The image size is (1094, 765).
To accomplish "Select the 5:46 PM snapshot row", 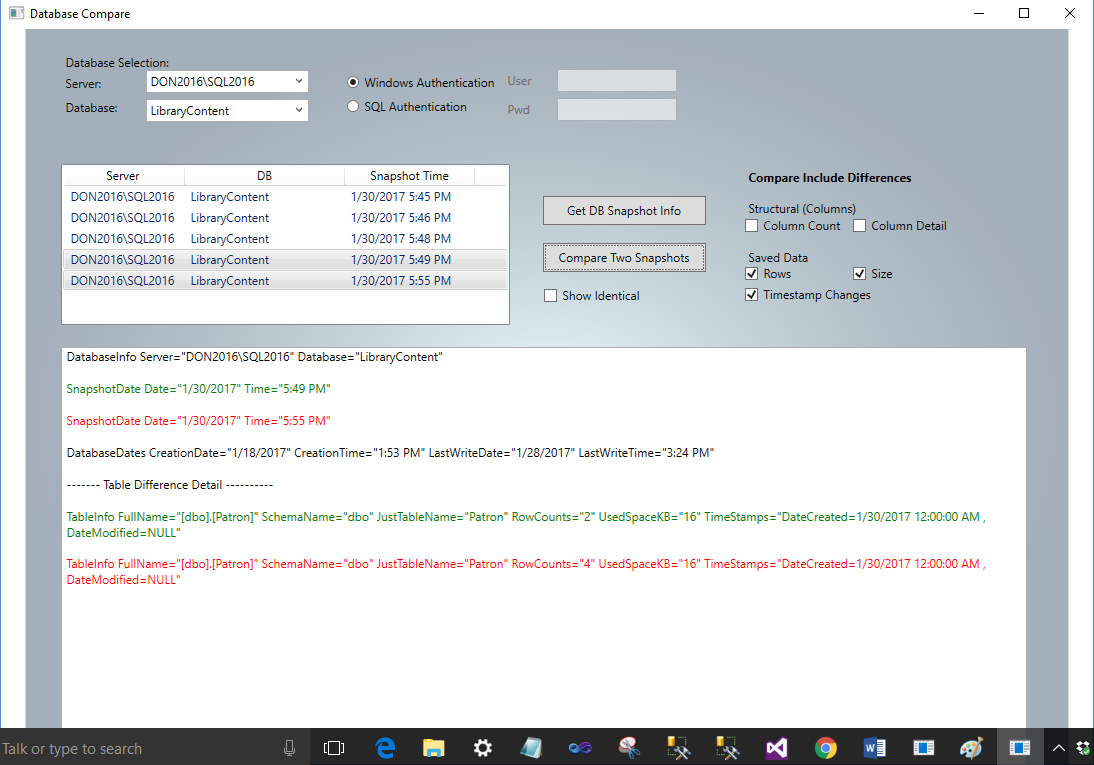I will click(285, 218).
